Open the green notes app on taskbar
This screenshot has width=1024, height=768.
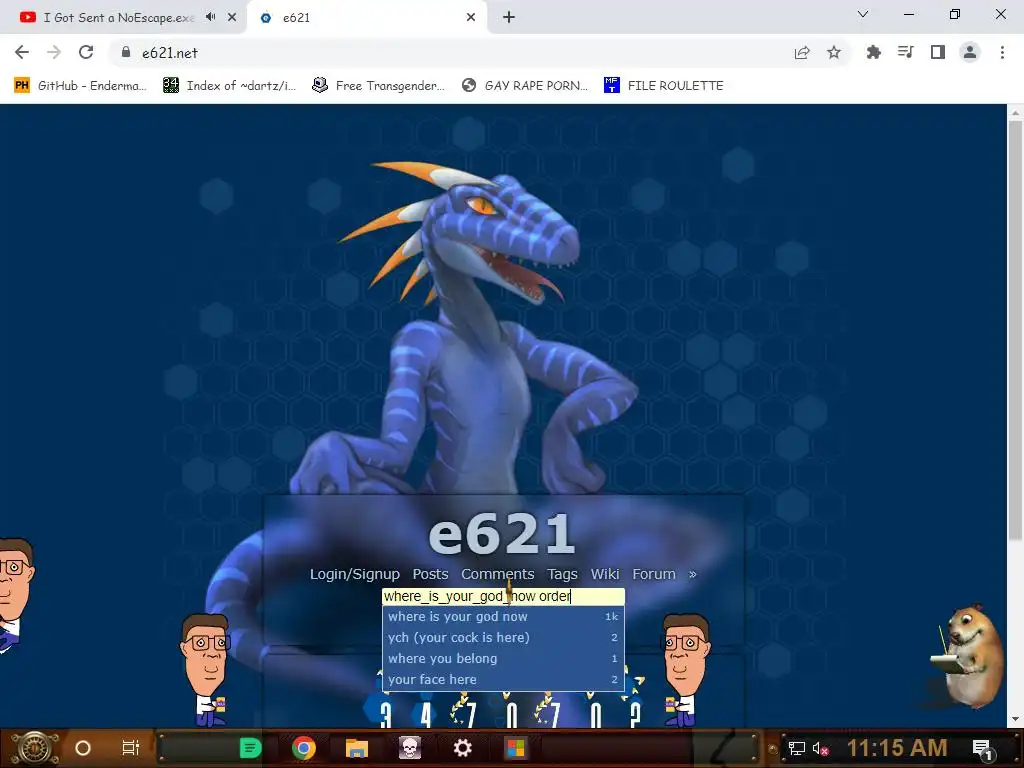(x=250, y=748)
